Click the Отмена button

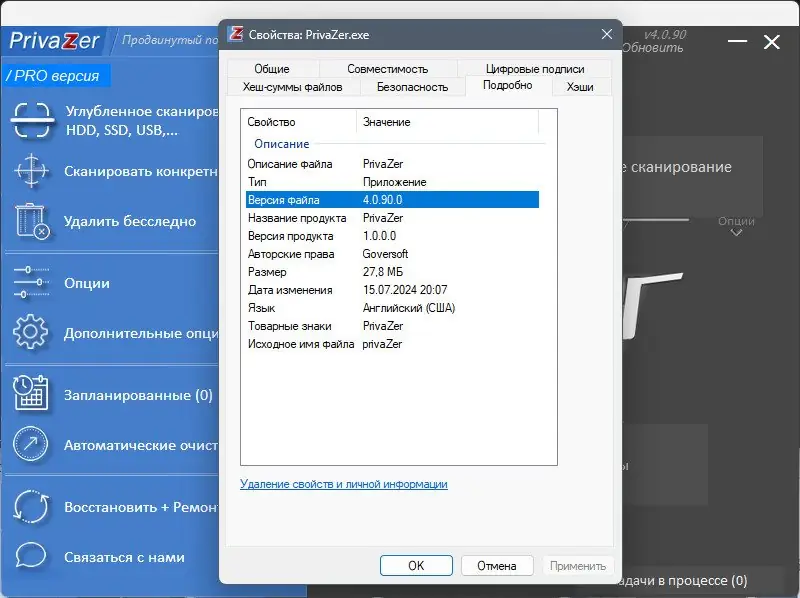pyautogui.click(x=497, y=565)
